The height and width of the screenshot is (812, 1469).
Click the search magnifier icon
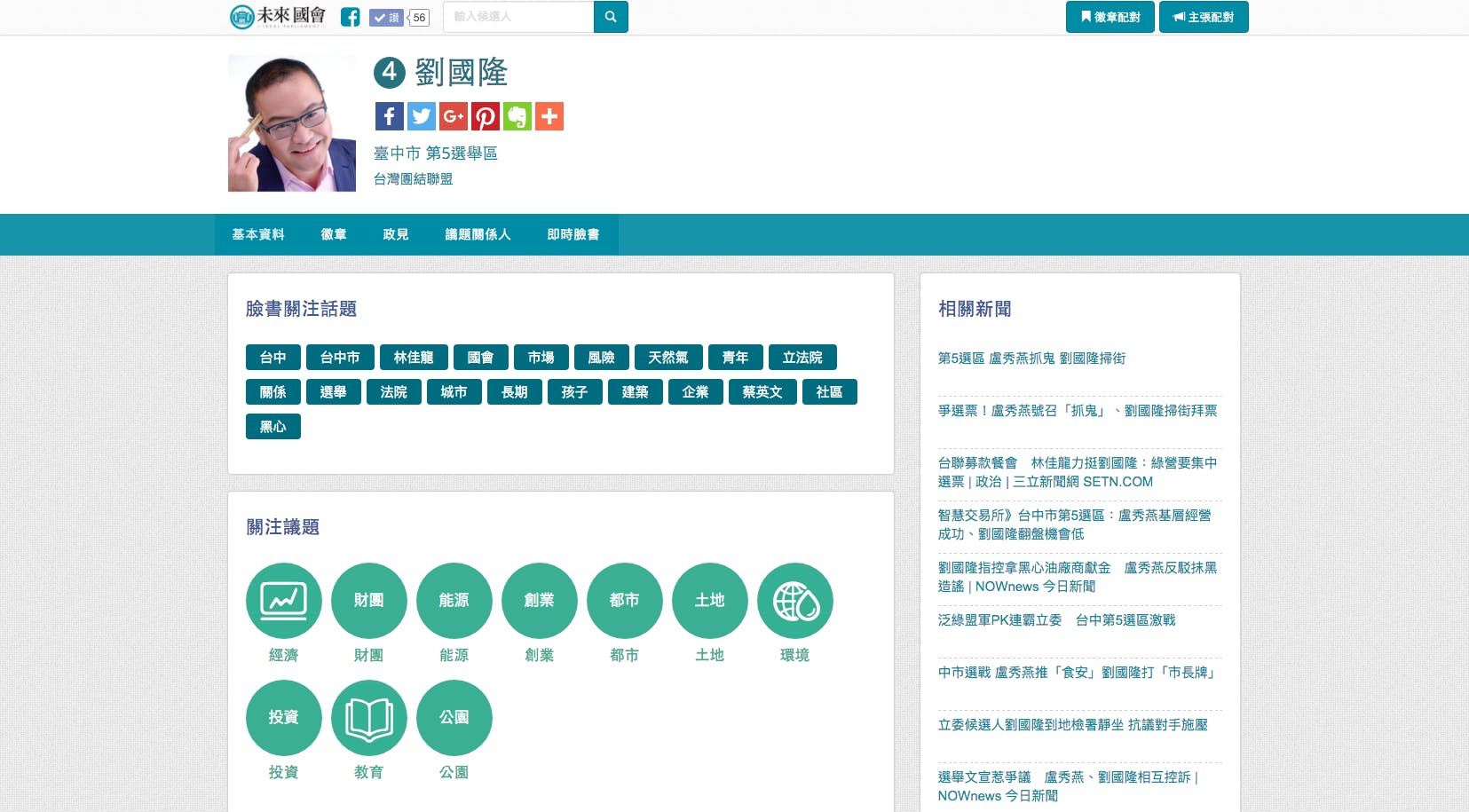point(611,16)
